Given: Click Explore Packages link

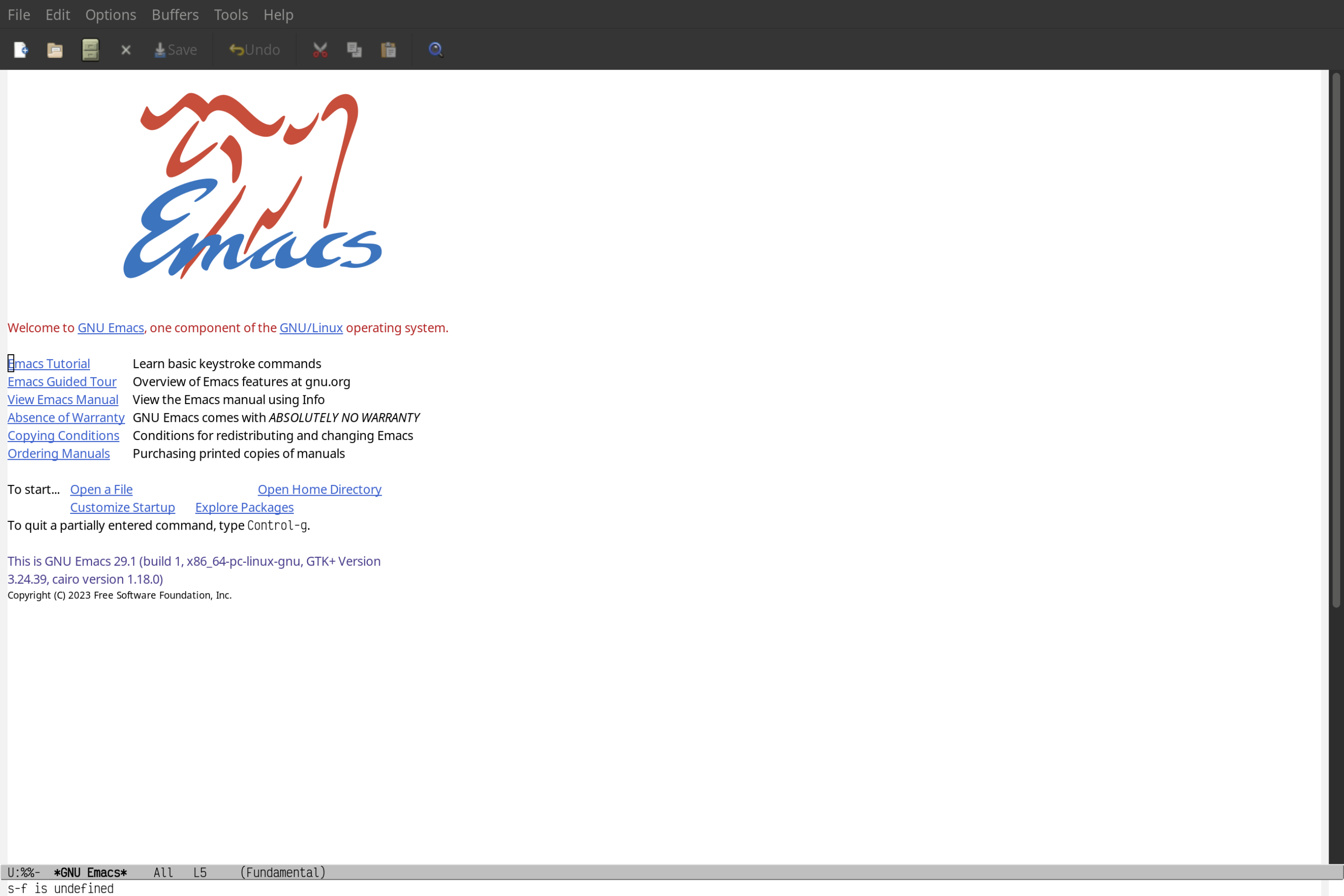Looking at the screenshot, I should [244, 507].
